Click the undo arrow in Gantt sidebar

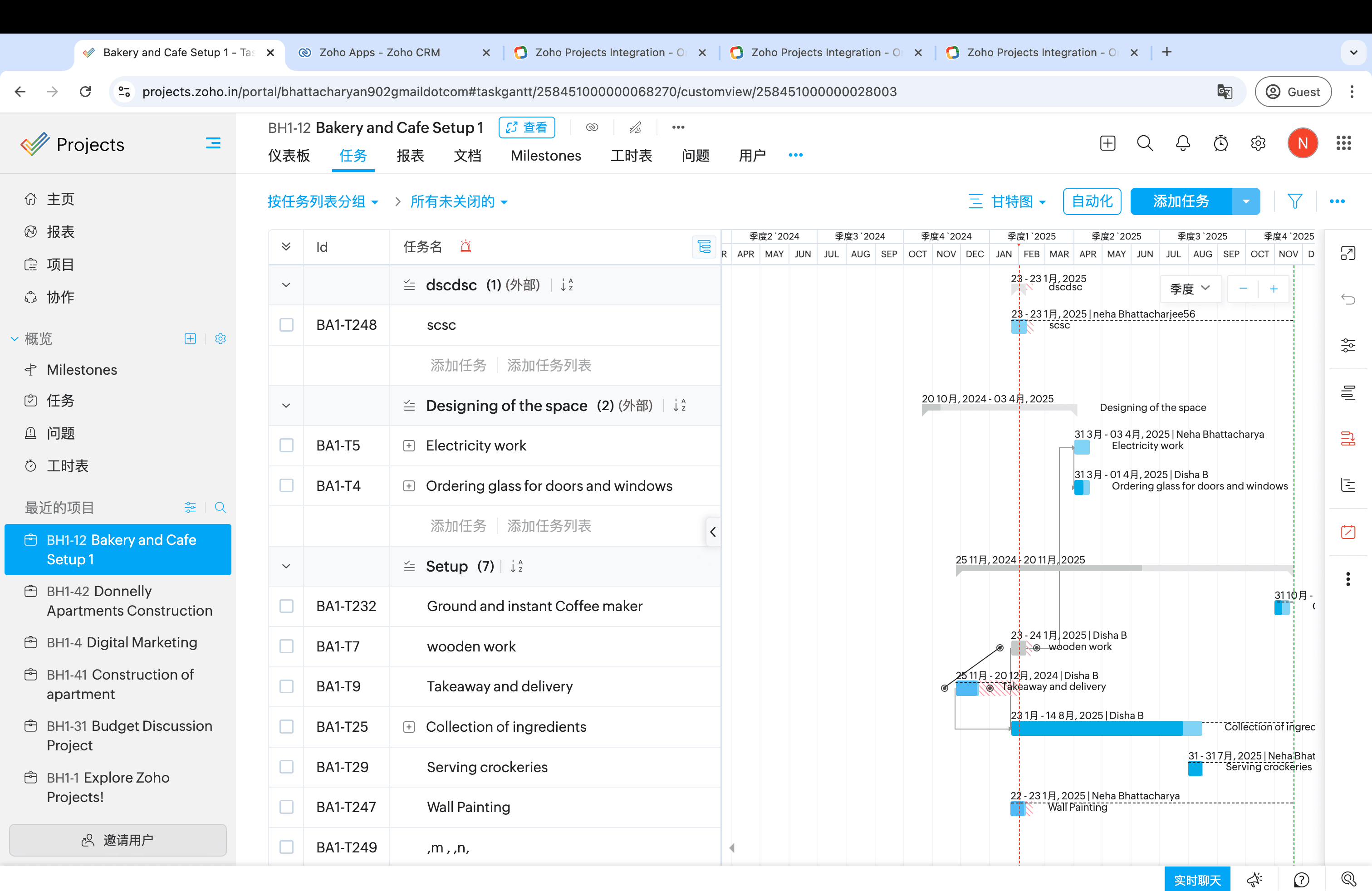[1348, 299]
